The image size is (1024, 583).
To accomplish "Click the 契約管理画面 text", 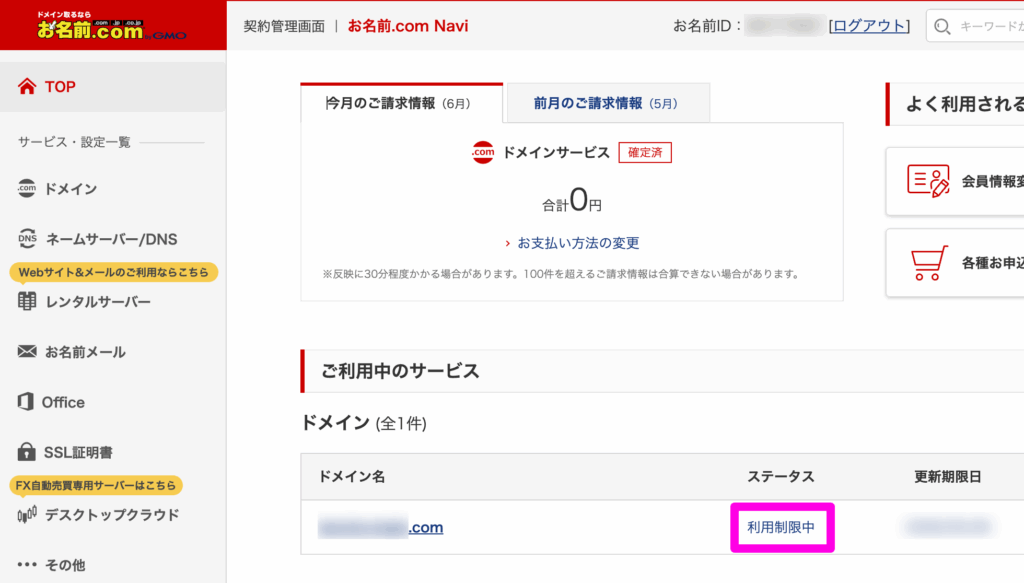I will tap(284, 26).
